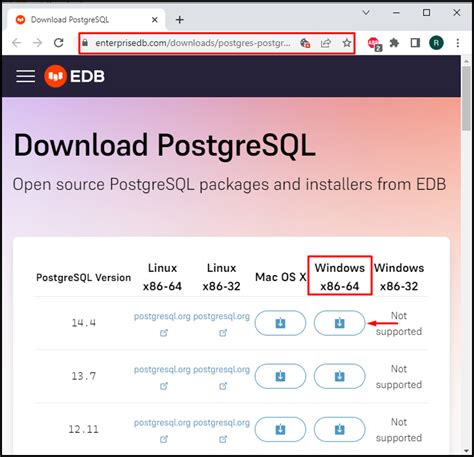Viewport: 474px width, 457px height.
Task: Minimize the browser window
Action: pos(396,13)
